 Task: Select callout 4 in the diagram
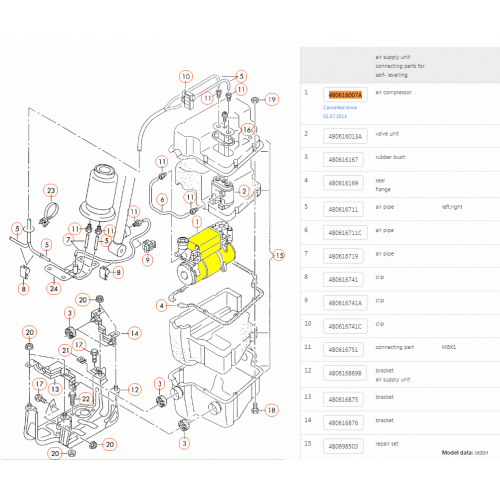162,305
